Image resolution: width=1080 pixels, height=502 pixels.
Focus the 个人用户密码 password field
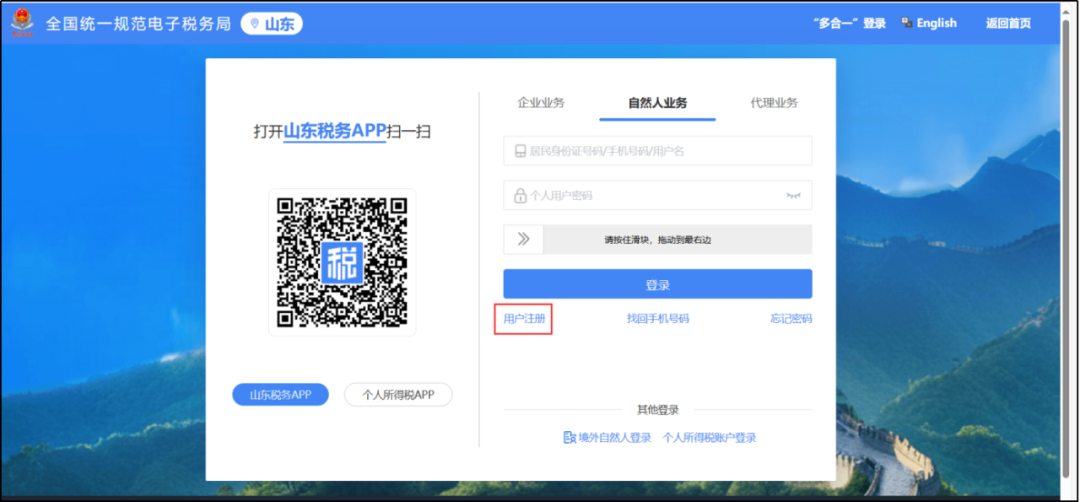[658, 196]
